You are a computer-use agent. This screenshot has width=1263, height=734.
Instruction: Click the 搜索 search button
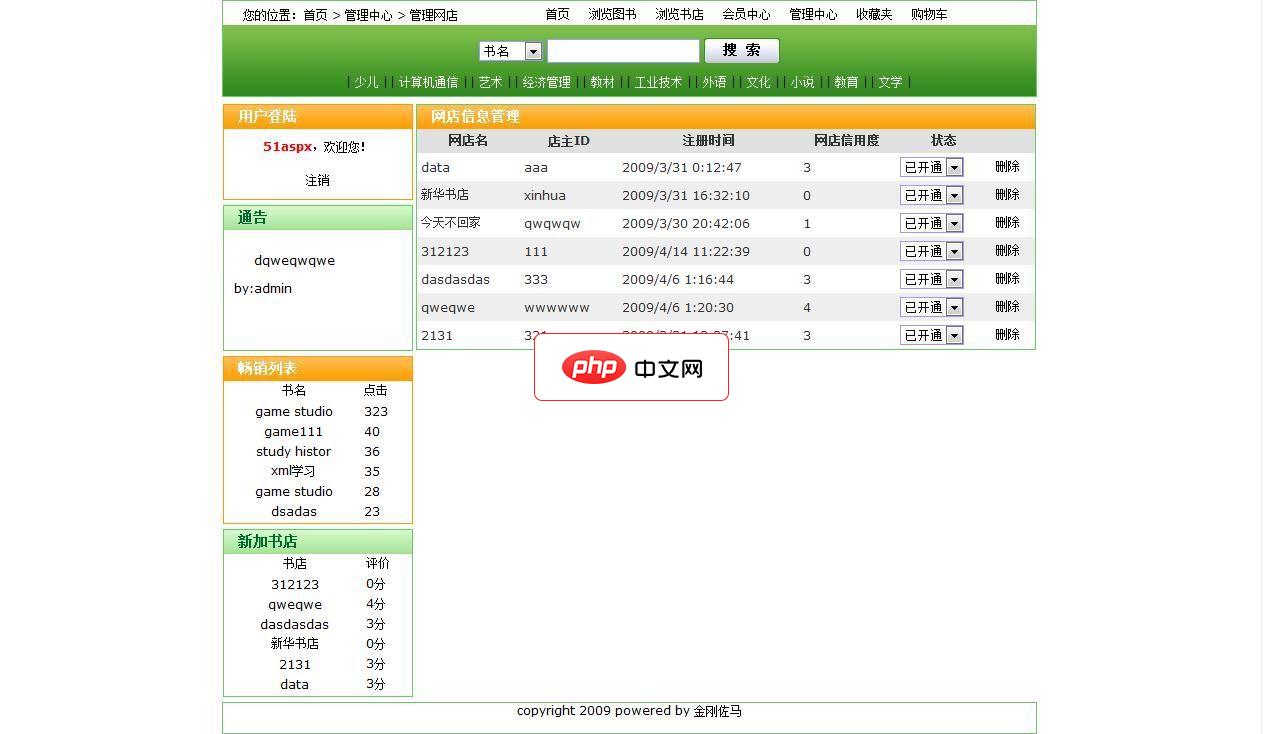point(741,50)
